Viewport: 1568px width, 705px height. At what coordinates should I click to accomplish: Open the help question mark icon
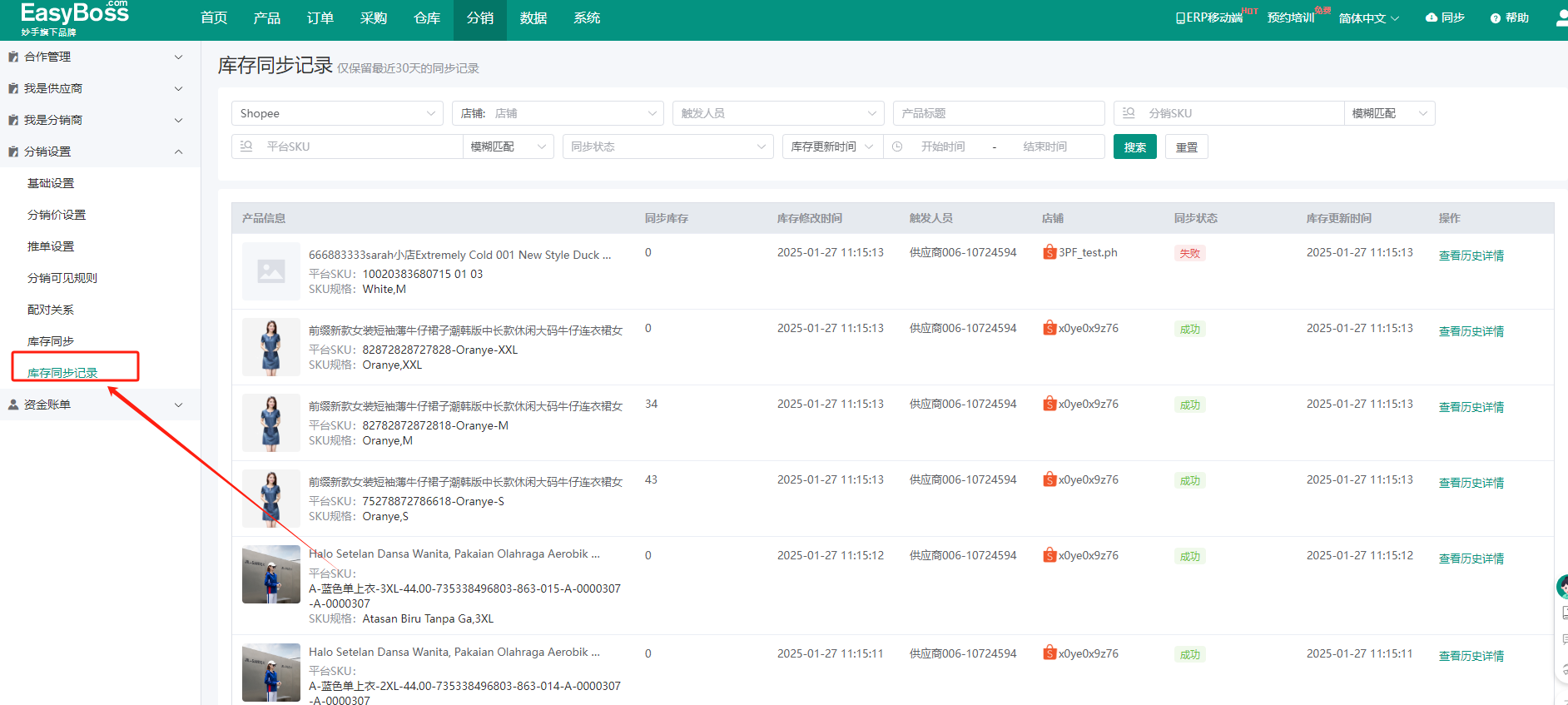click(1495, 18)
